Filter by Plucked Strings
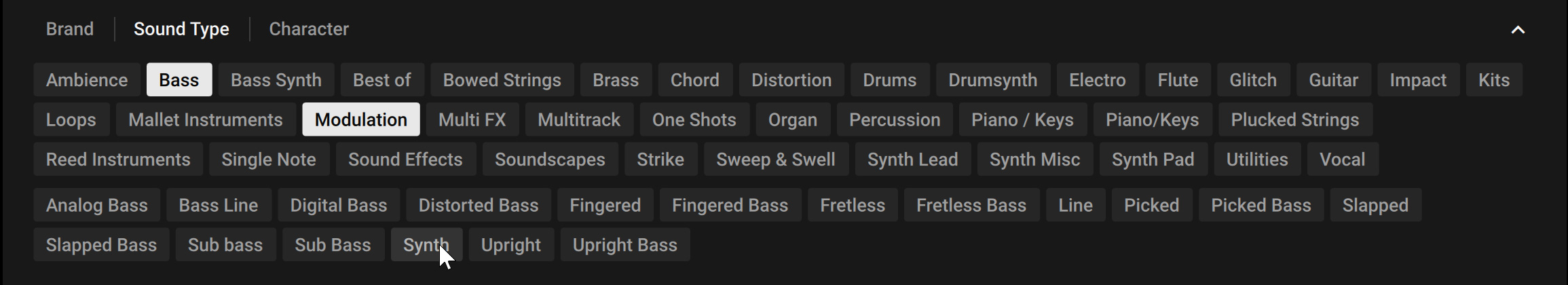This screenshot has height=285, width=1568. [x=1294, y=120]
